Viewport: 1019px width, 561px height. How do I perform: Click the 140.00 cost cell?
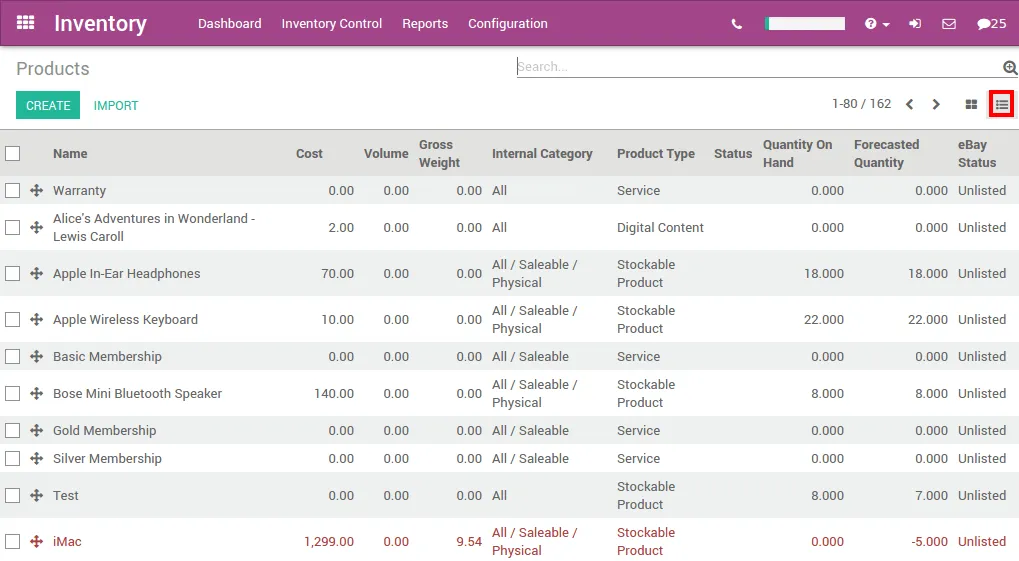pyautogui.click(x=334, y=394)
